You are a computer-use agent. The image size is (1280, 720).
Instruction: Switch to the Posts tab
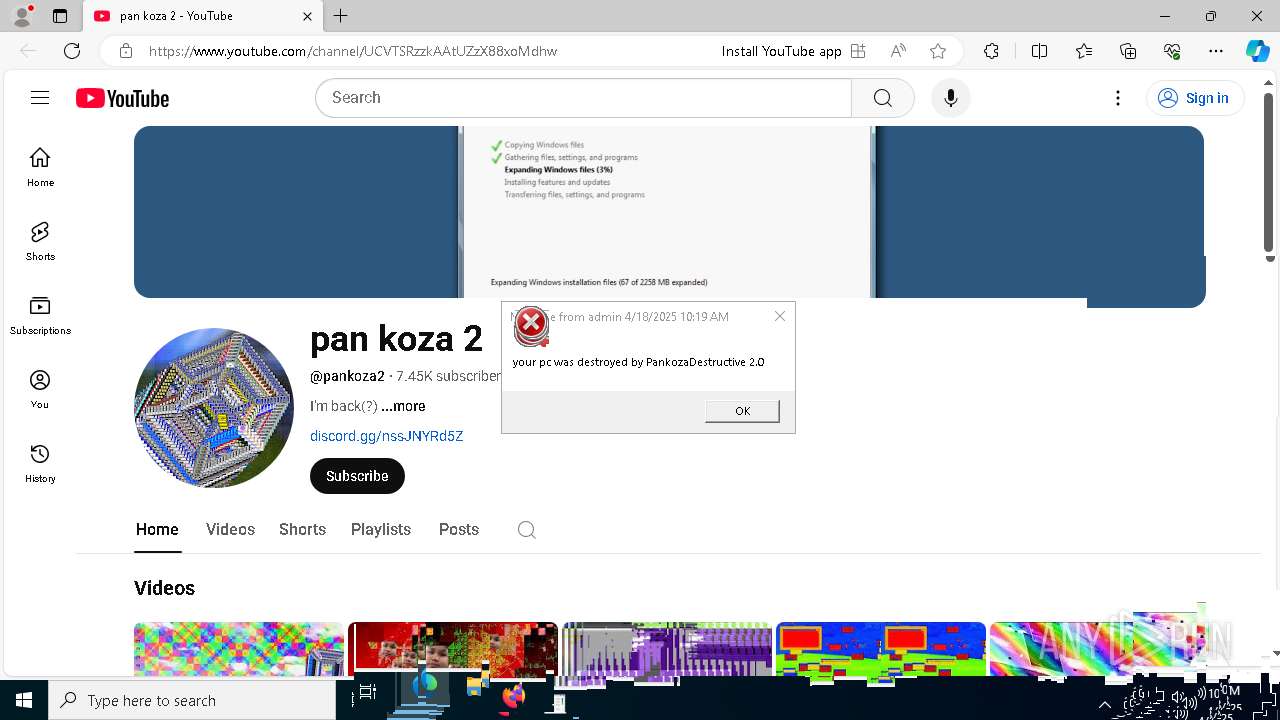point(459,529)
